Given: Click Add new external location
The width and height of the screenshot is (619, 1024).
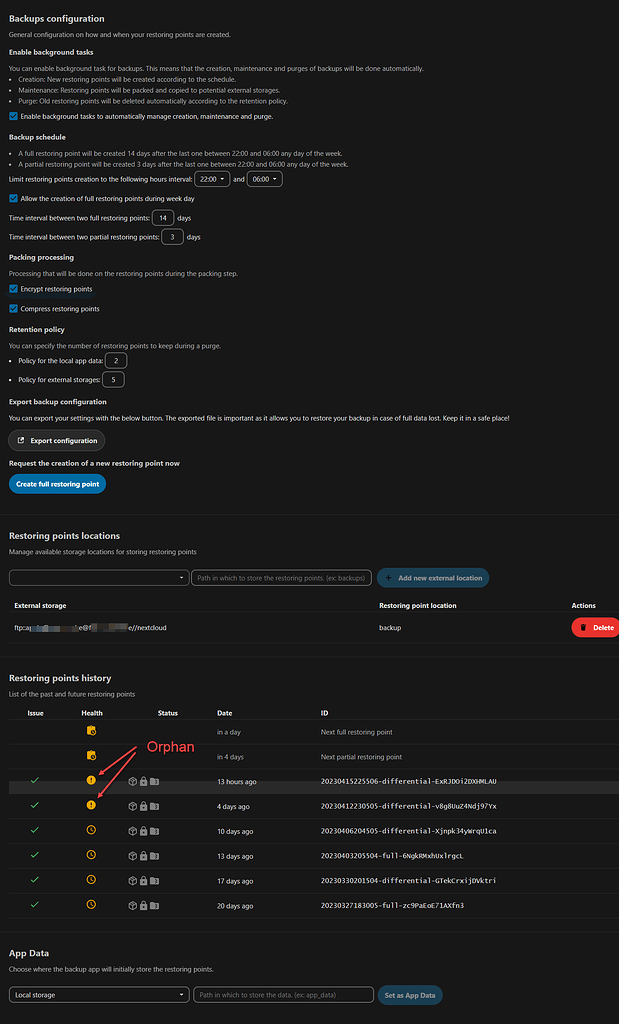Looking at the screenshot, I should (433, 577).
